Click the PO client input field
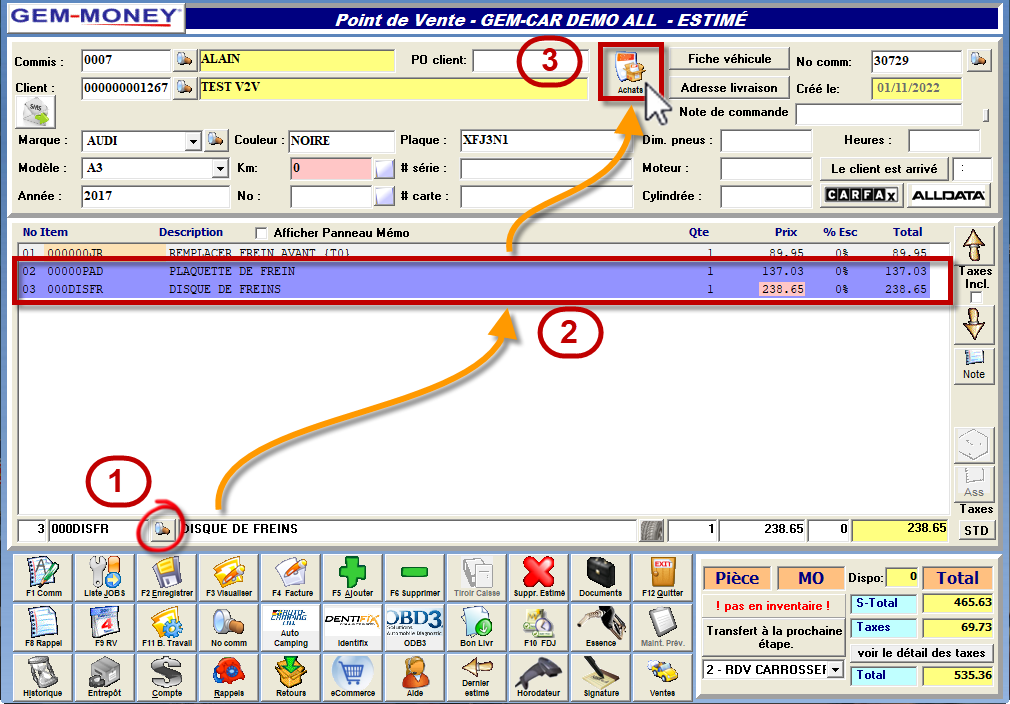The height and width of the screenshot is (704, 1010). tap(529, 61)
